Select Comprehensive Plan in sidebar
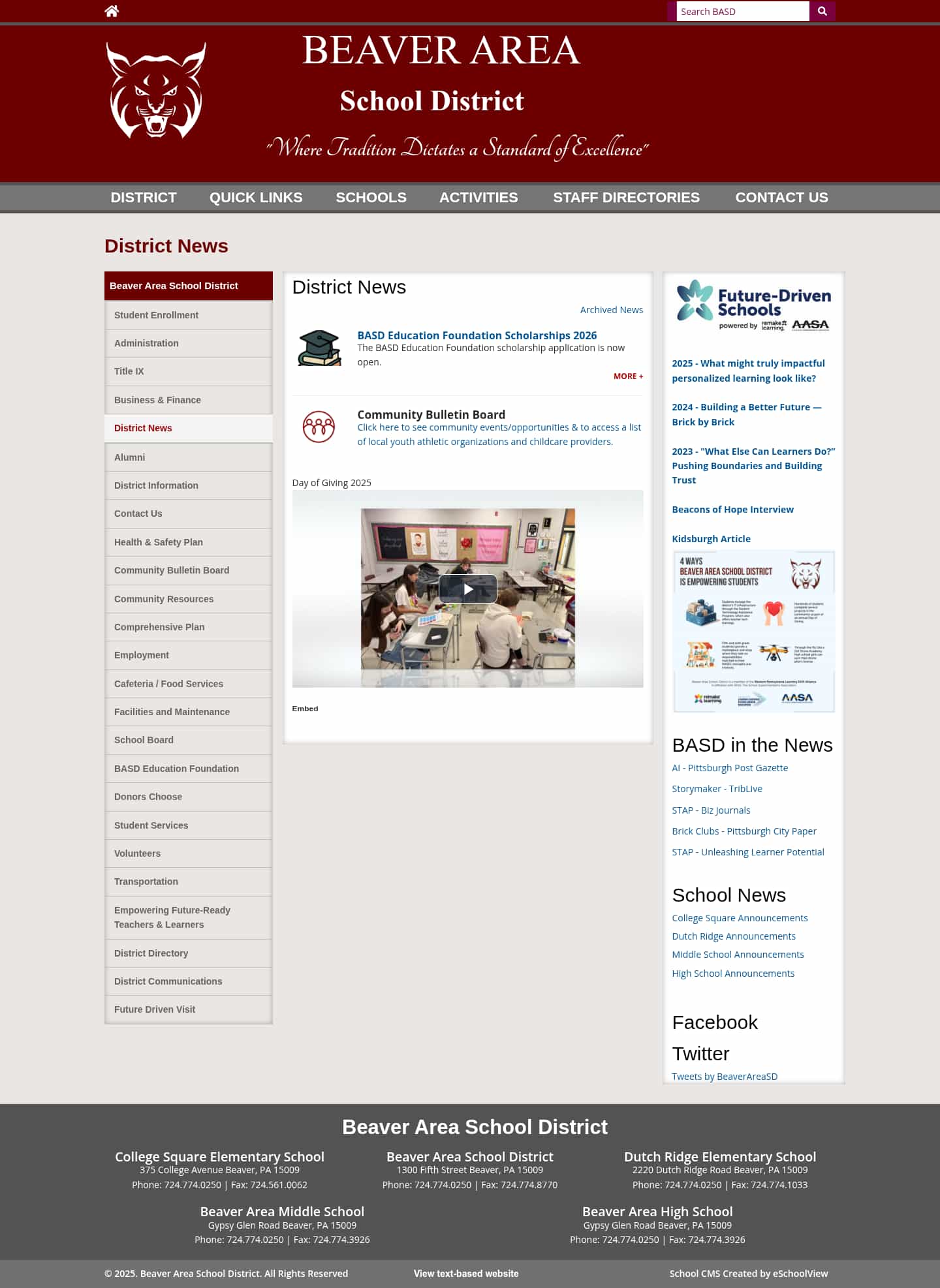Image resolution: width=940 pixels, height=1288 pixels. pyautogui.click(x=189, y=627)
